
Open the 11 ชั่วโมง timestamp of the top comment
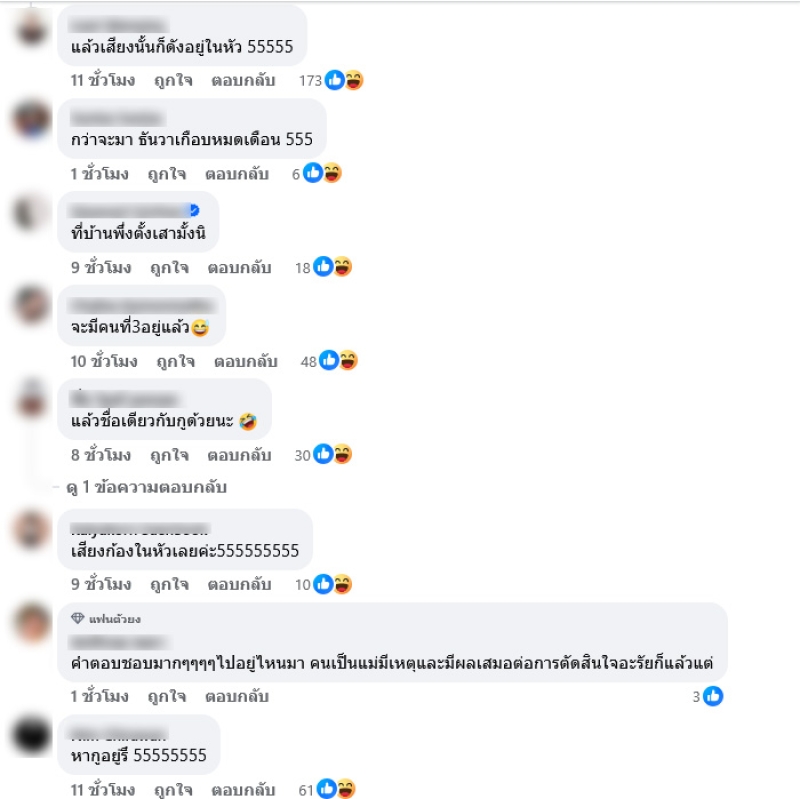tap(103, 80)
